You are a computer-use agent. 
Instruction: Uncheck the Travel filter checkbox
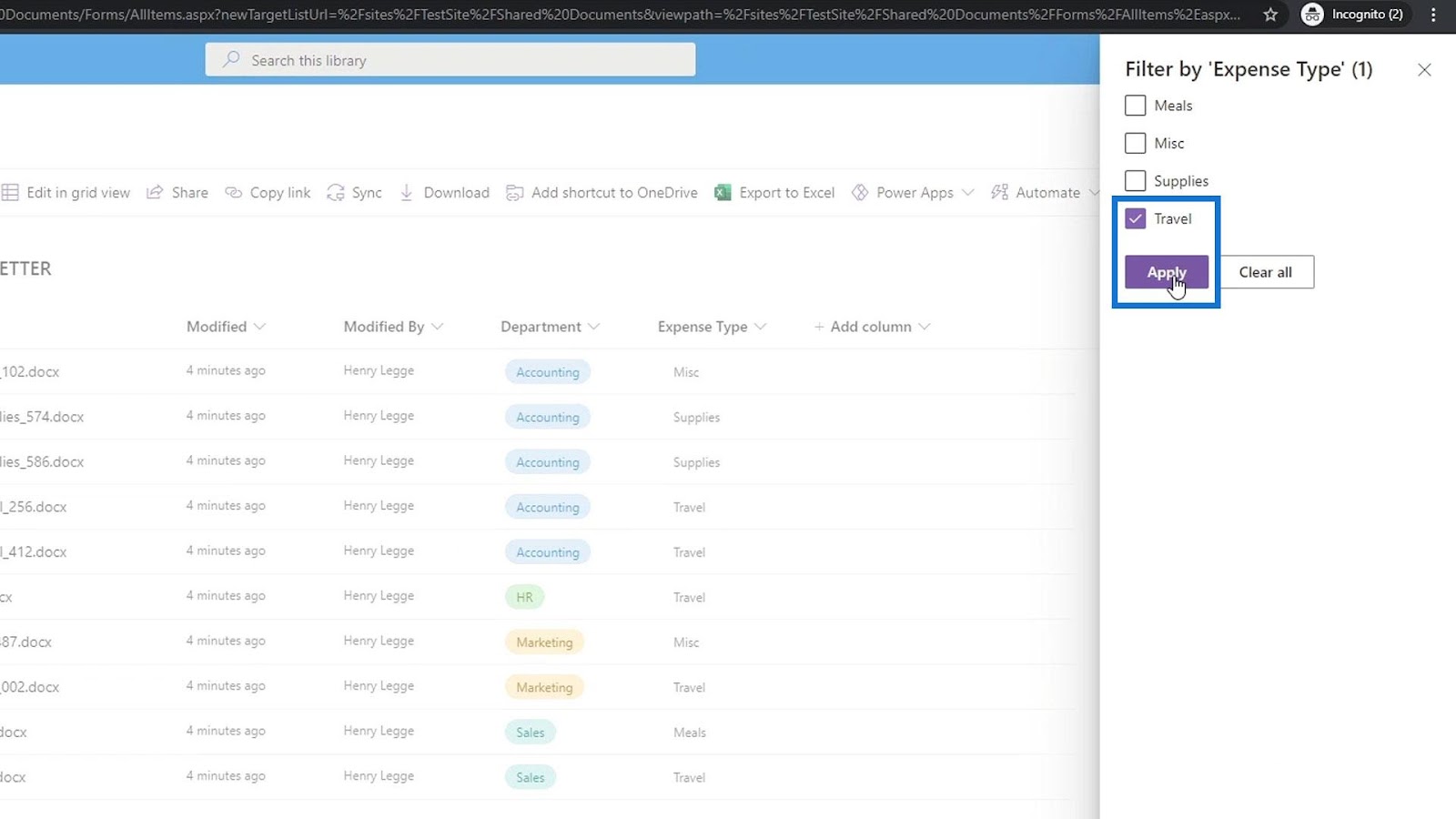(x=1135, y=218)
